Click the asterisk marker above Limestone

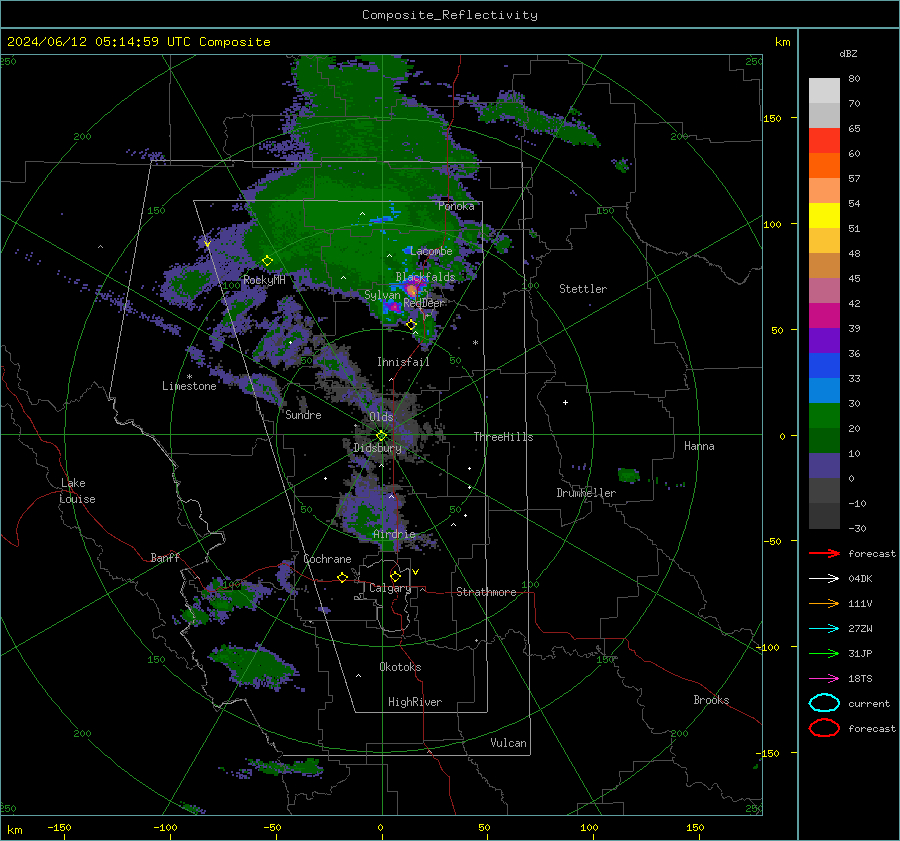pos(189,377)
